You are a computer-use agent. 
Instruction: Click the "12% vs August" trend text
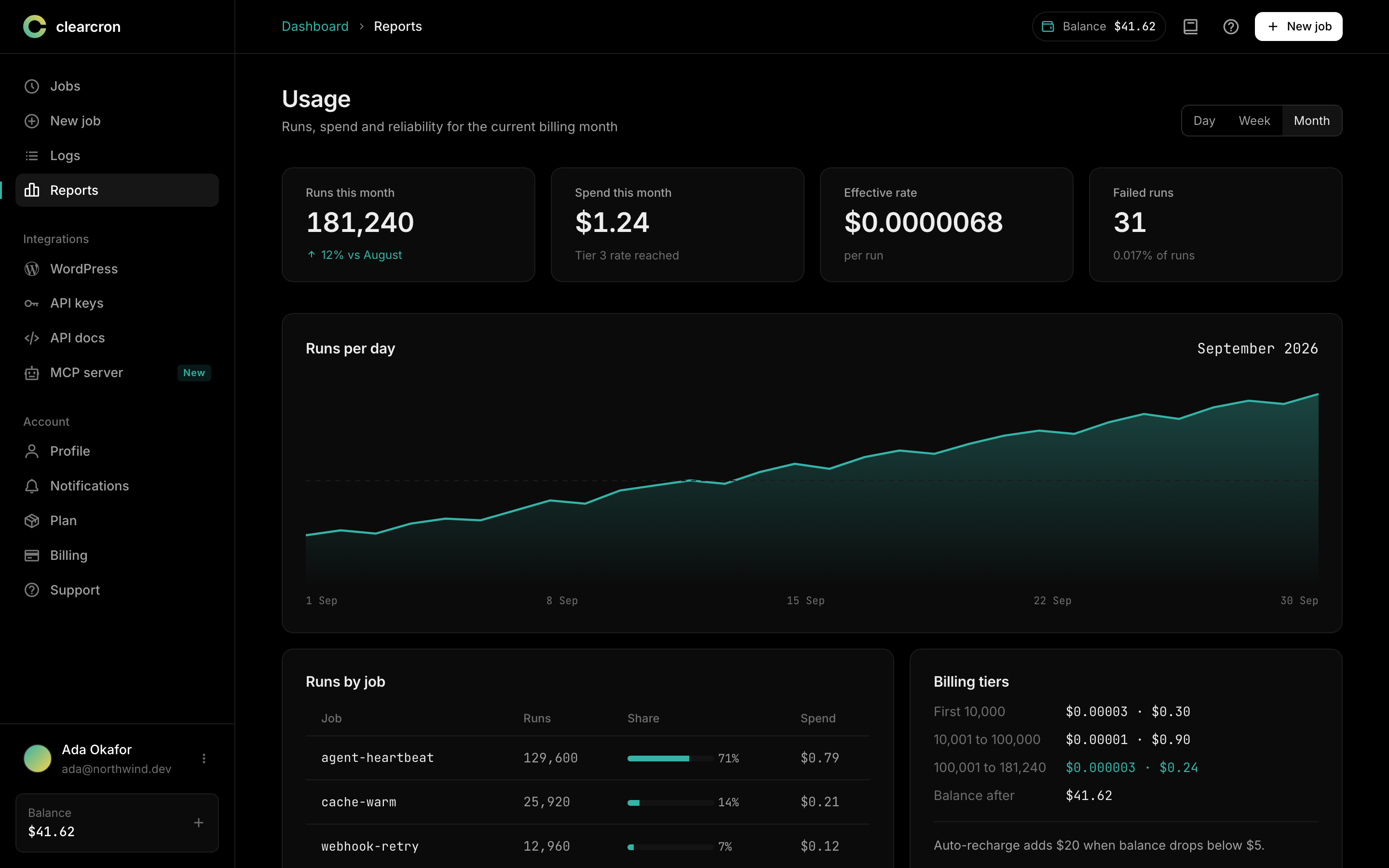(x=361, y=255)
